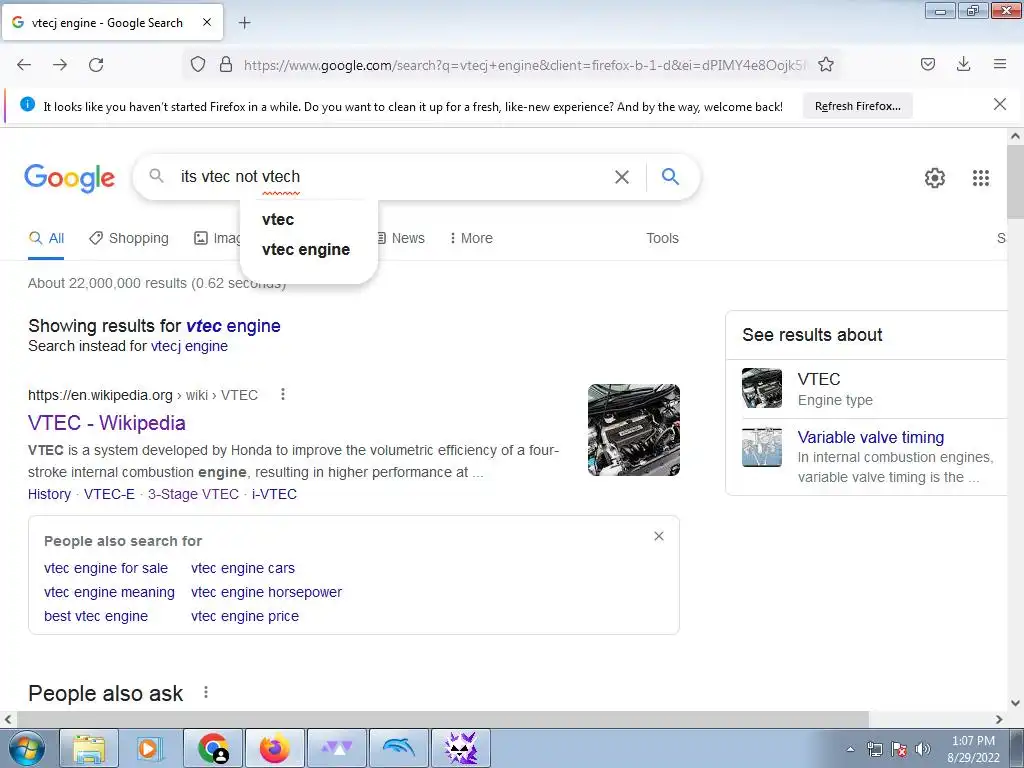Image resolution: width=1024 pixels, height=768 pixels.
Task: Search instead for vtecj engine
Action: (x=189, y=346)
